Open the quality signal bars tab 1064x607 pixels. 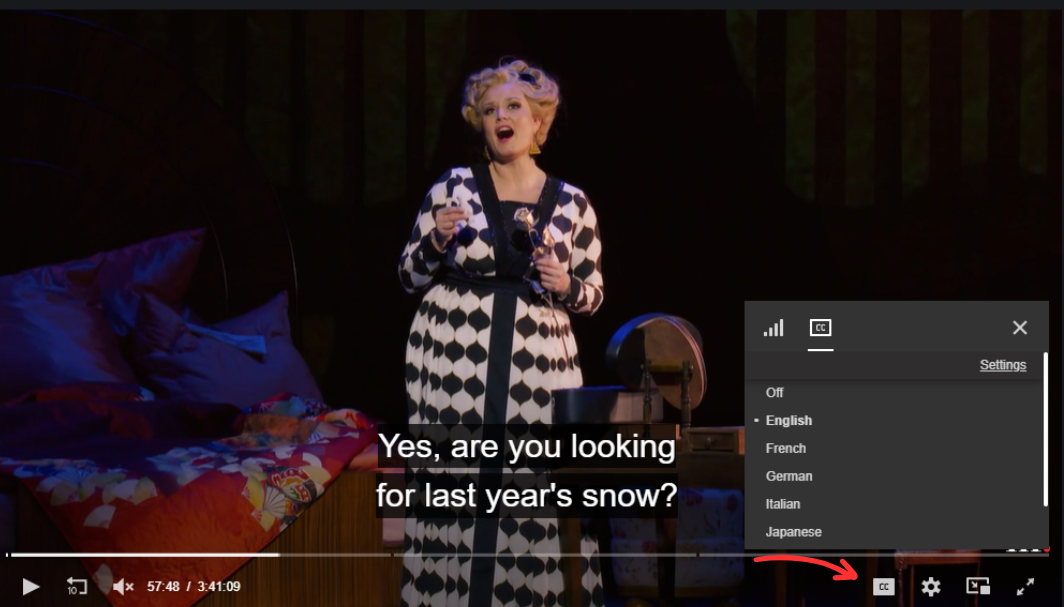coord(774,328)
